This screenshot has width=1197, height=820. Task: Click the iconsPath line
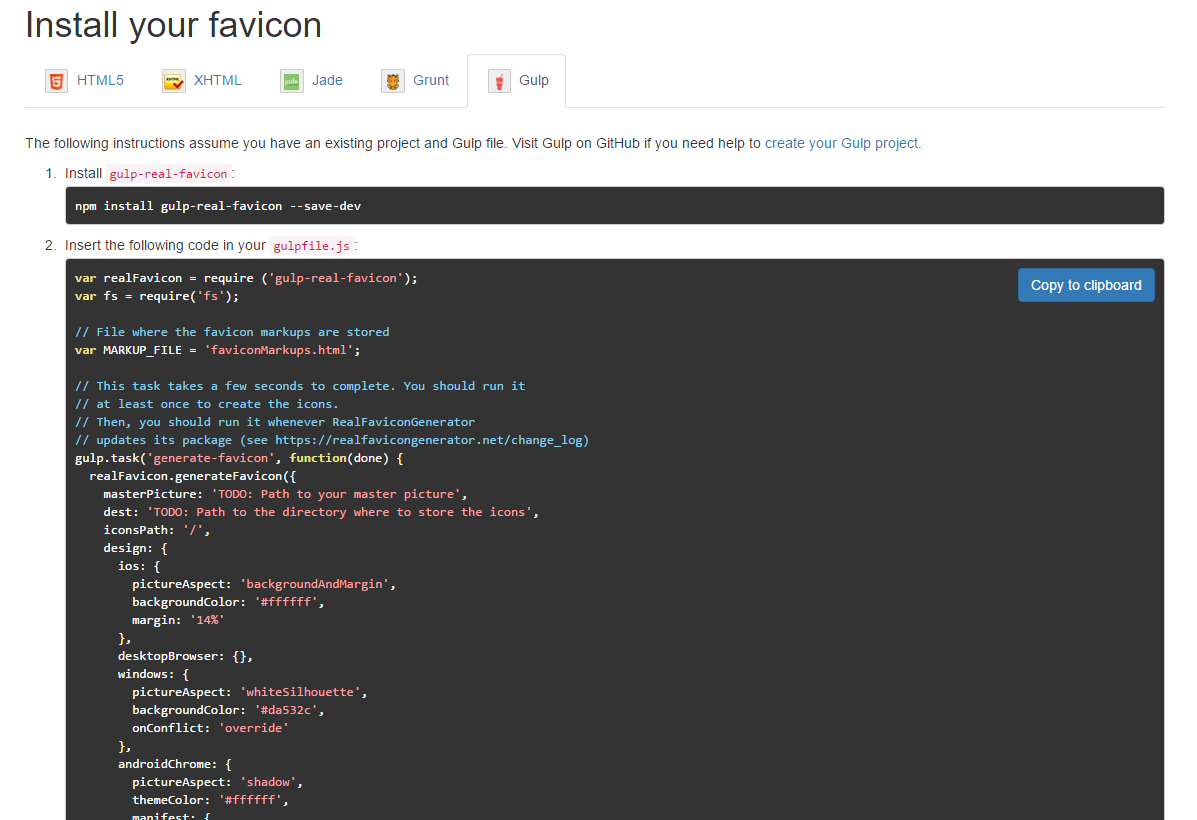tap(156, 531)
